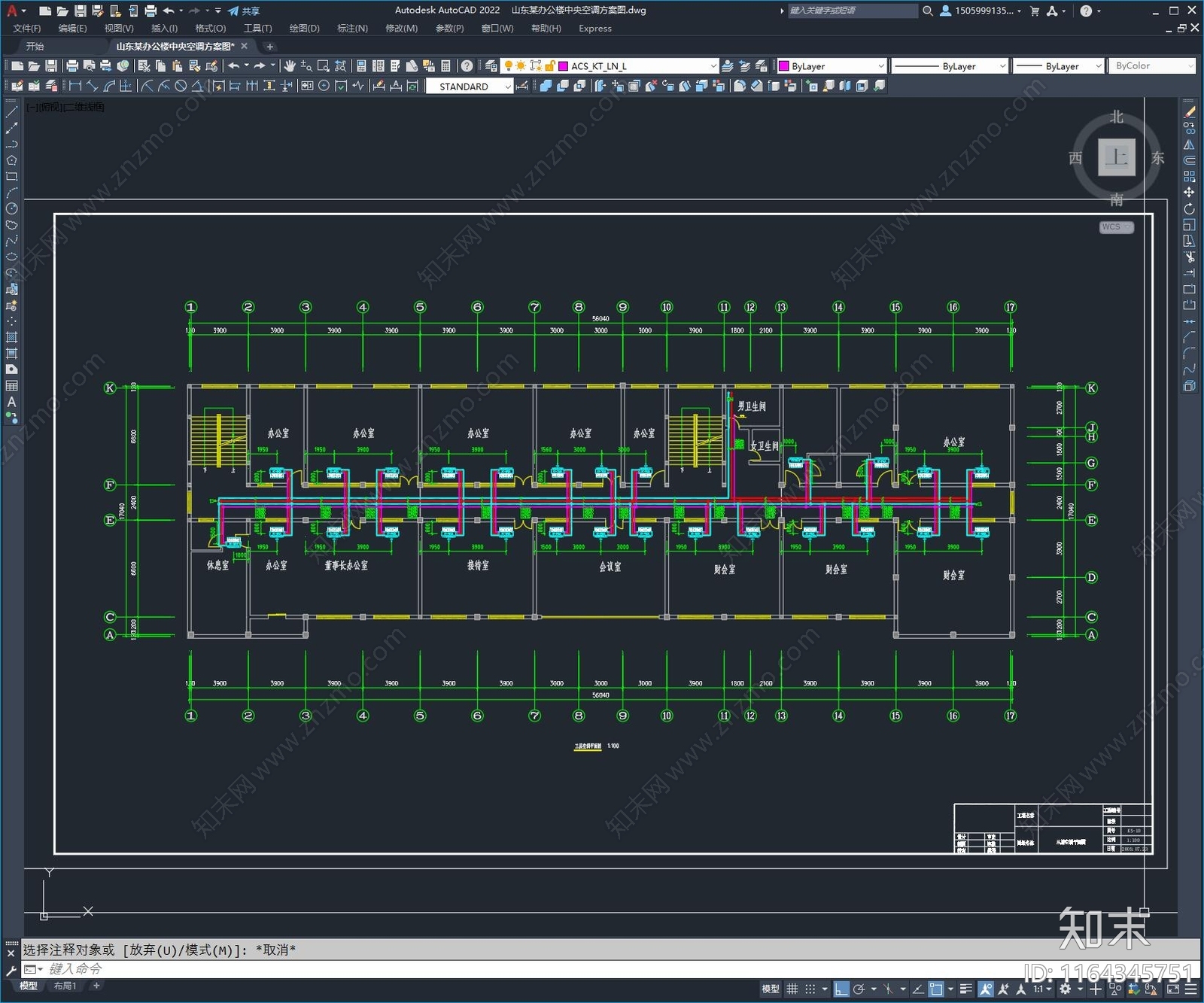Open the ByLayer color dropdown
Viewport: 1204px width, 1003px height.
(880, 66)
